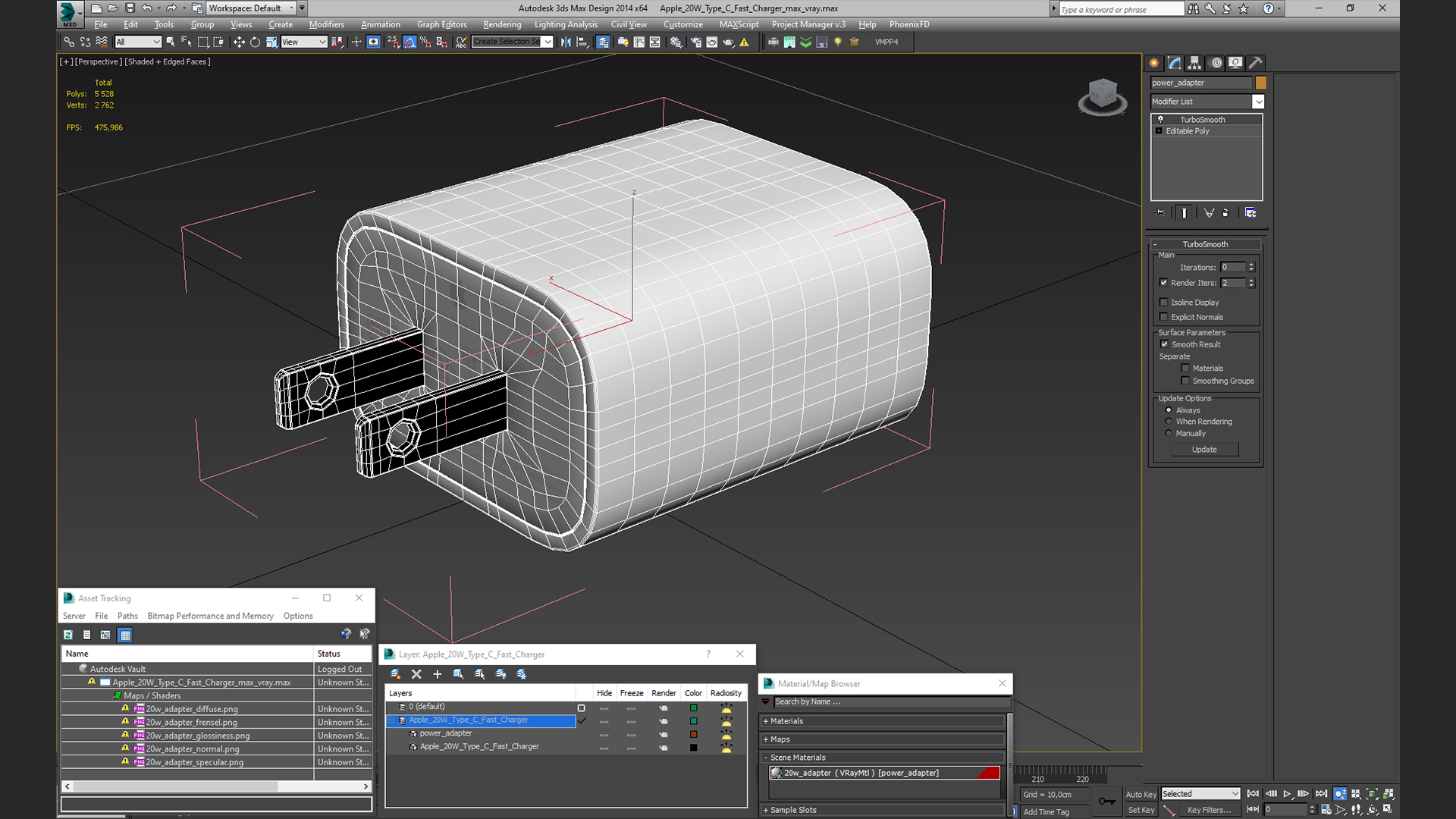Image resolution: width=1456 pixels, height=819 pixels.
Task: Click Table View icon in Asset Tracking
Action: click(126, 635)
